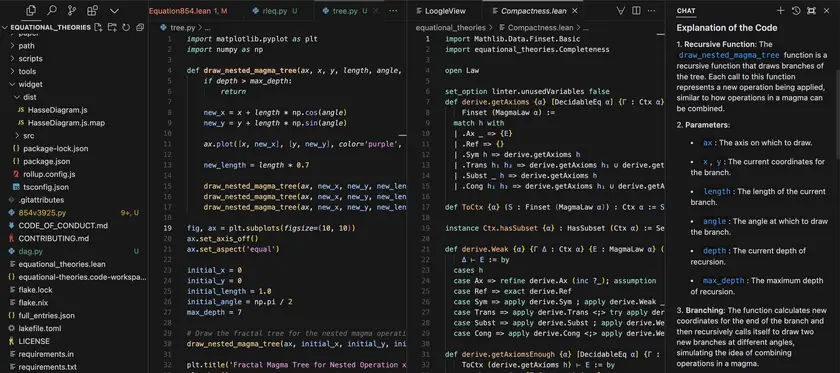Select the tree.py editor tab

point(349,11)
